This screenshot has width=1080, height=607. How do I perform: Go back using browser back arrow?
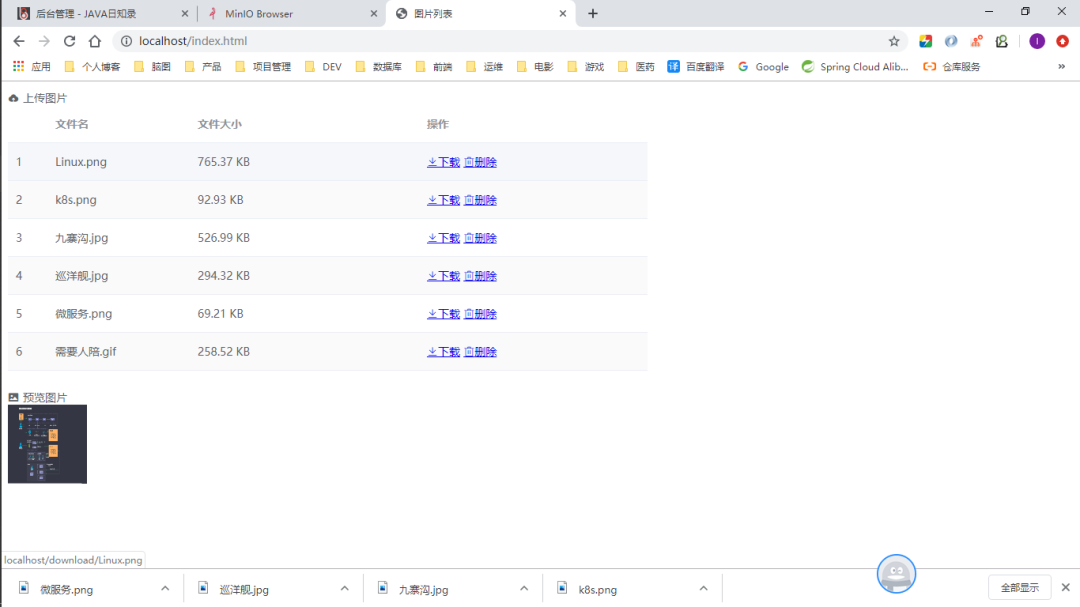19,41
